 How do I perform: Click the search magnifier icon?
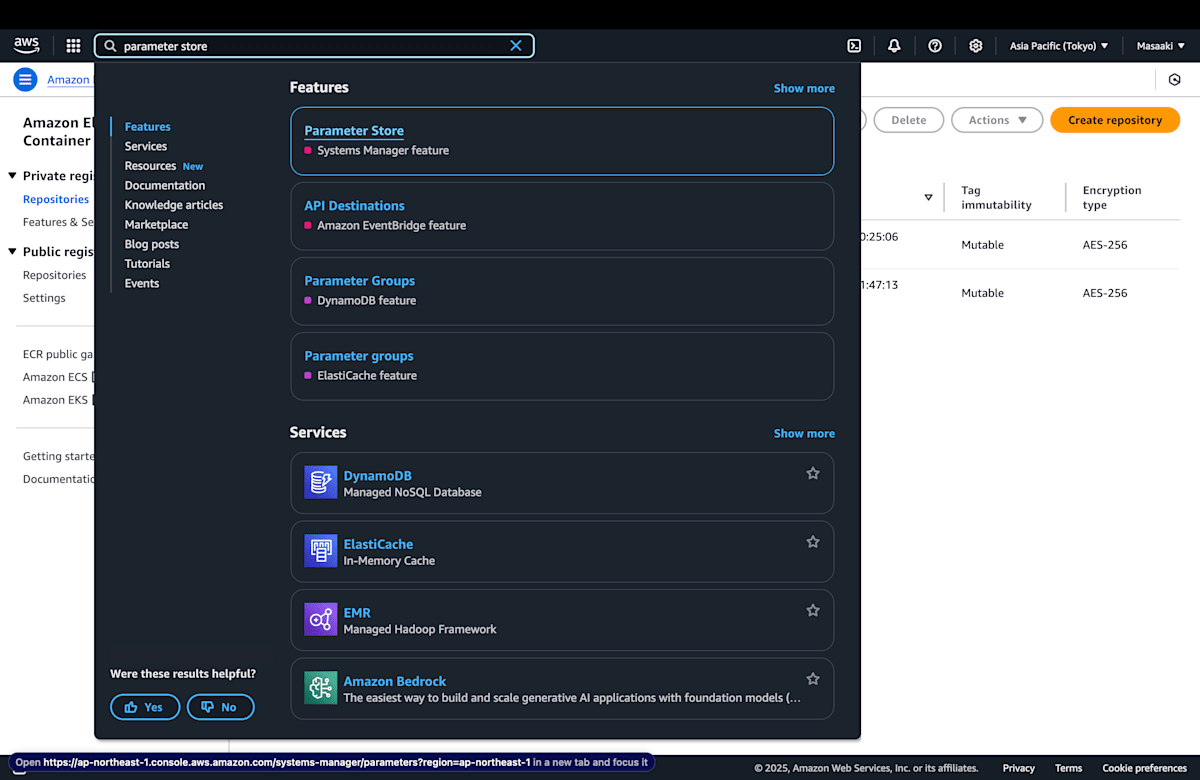[x=110, y=46]
